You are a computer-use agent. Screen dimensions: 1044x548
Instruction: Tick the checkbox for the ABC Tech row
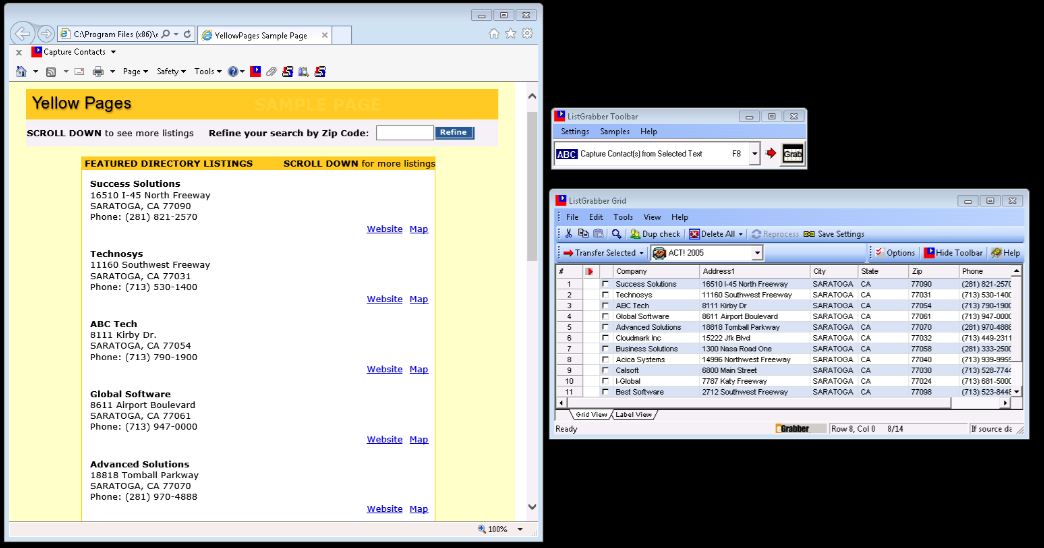point(605,306)
